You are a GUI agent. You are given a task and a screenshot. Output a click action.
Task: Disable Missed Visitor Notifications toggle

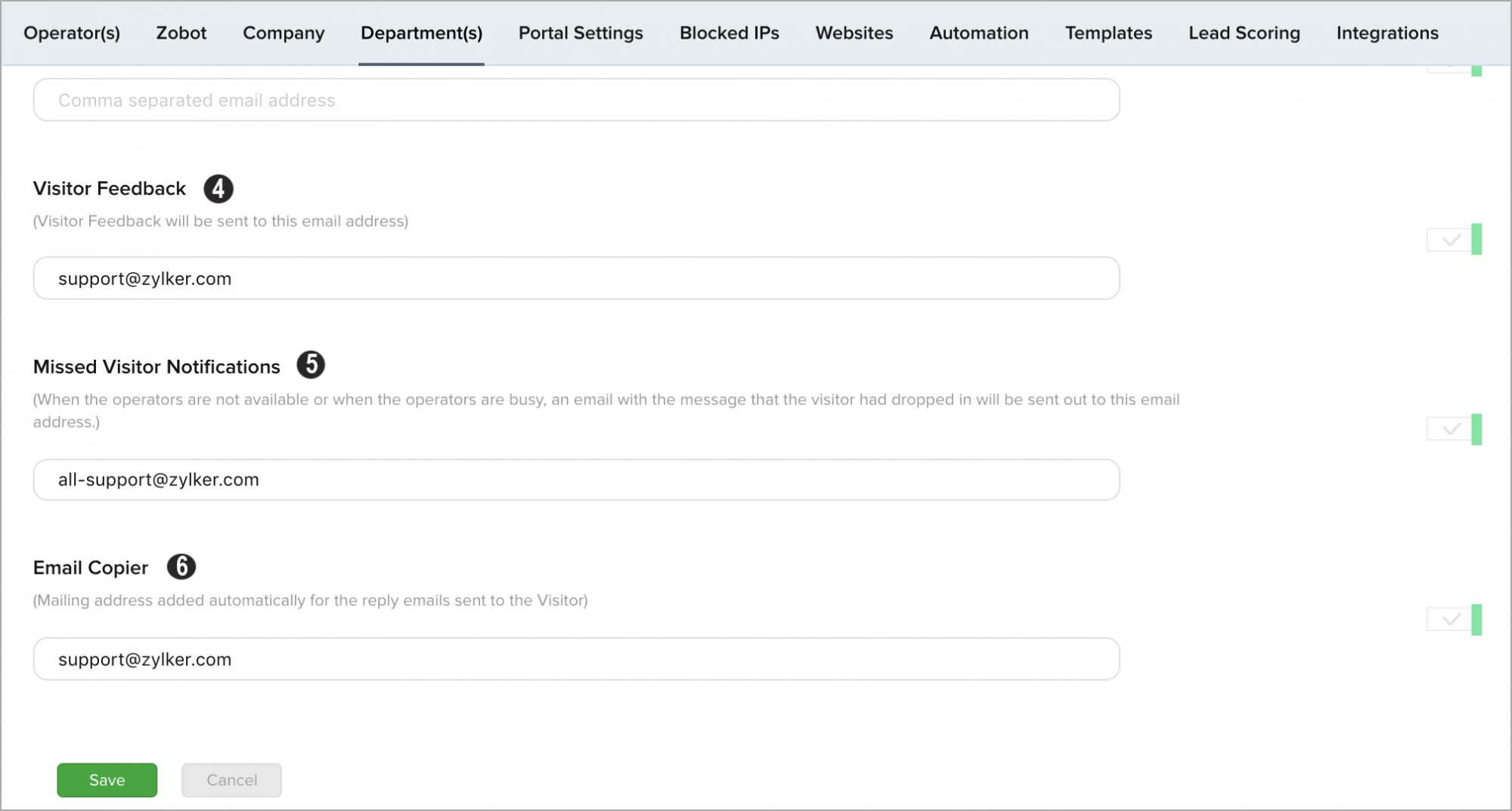(1454, 429)
